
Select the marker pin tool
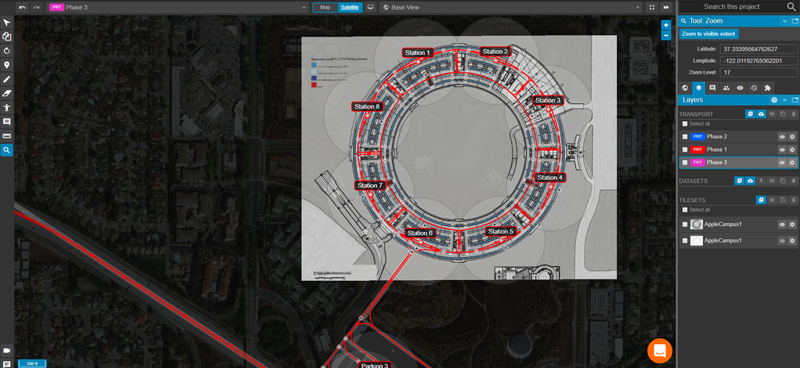tap(7, 65)
